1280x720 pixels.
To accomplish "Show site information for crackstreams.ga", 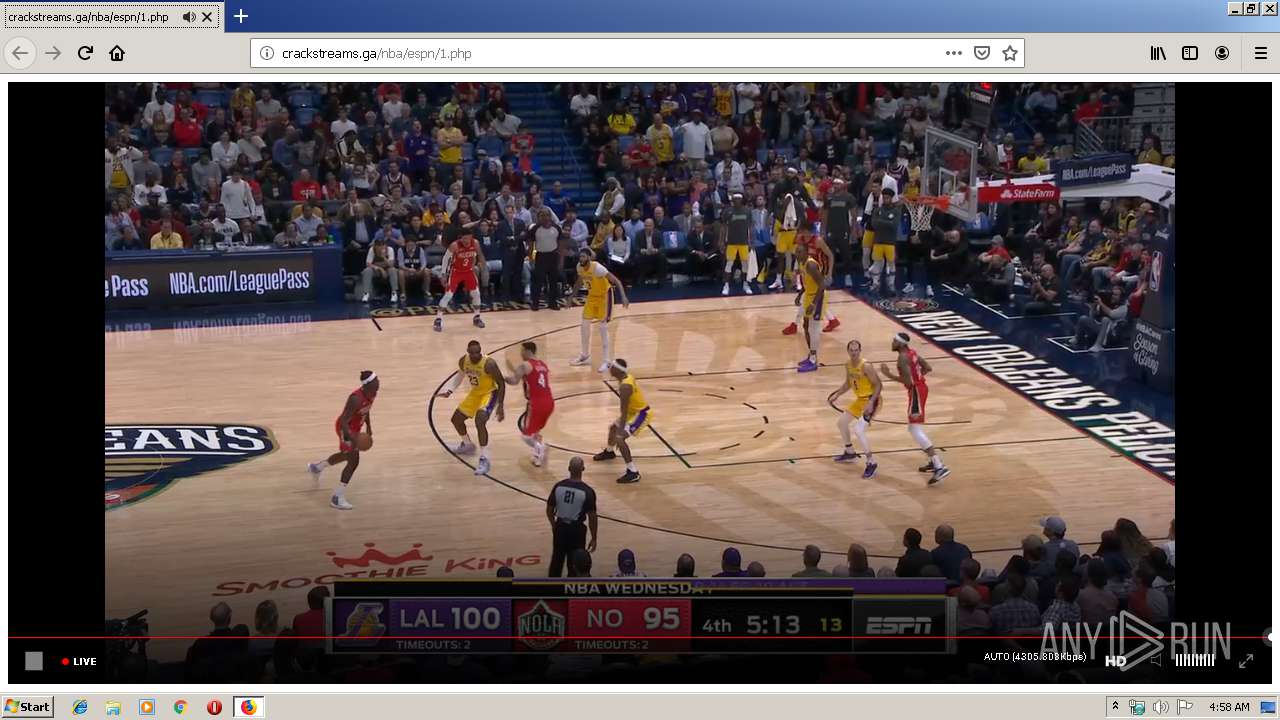I will [267, 53].
